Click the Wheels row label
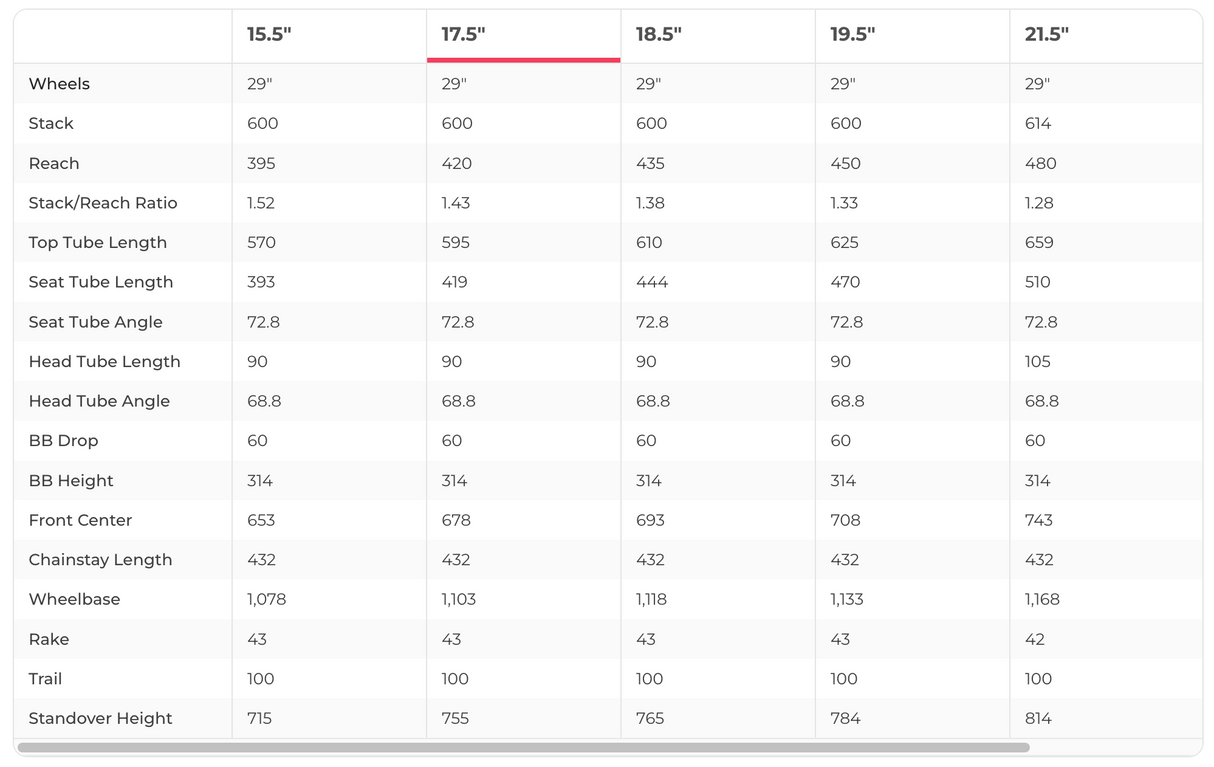Viewport: 1214px width, 767px height. point(59,84)
